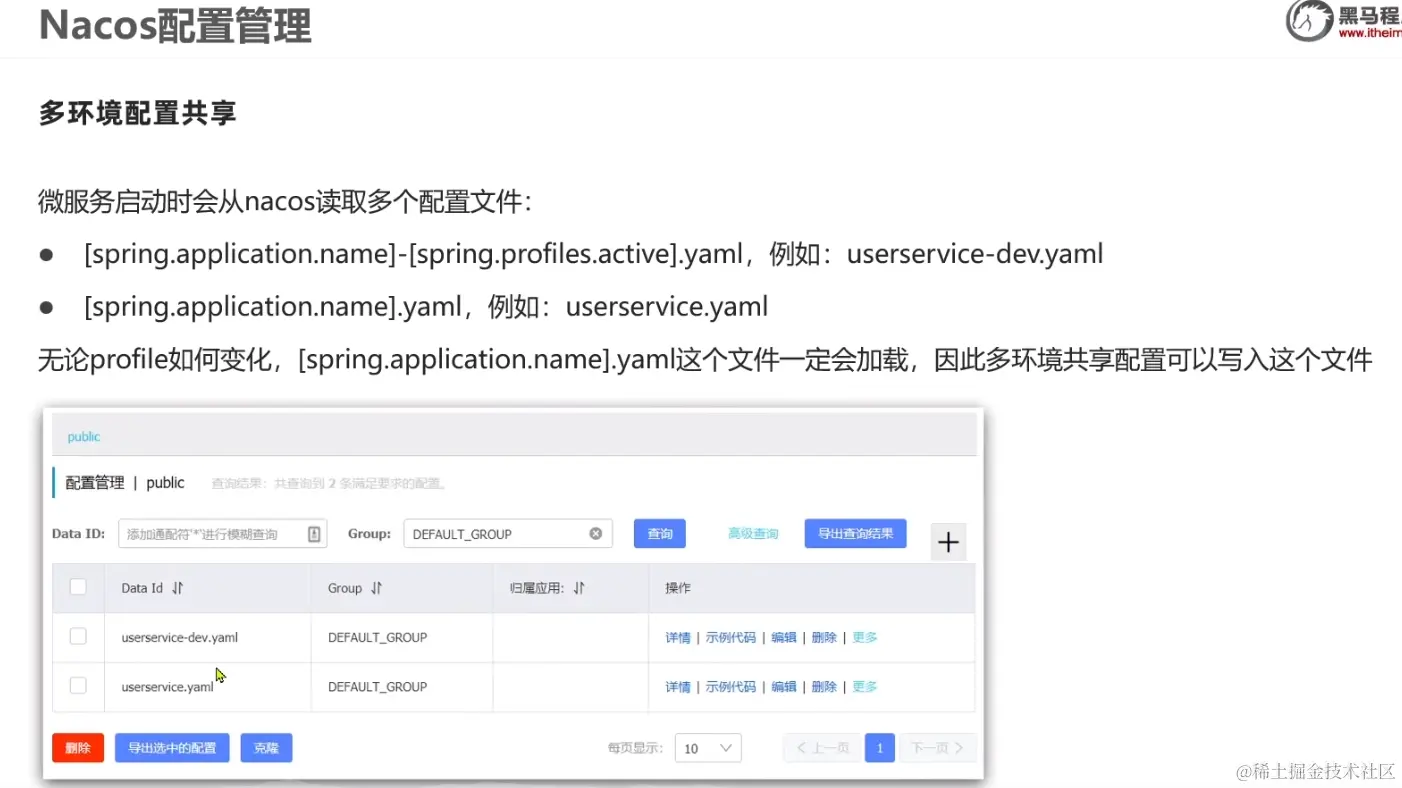The height and width of the screenshot is (788, 1402).
Task: Click the icon inside the Data ID search field
Action: point(314,534)
